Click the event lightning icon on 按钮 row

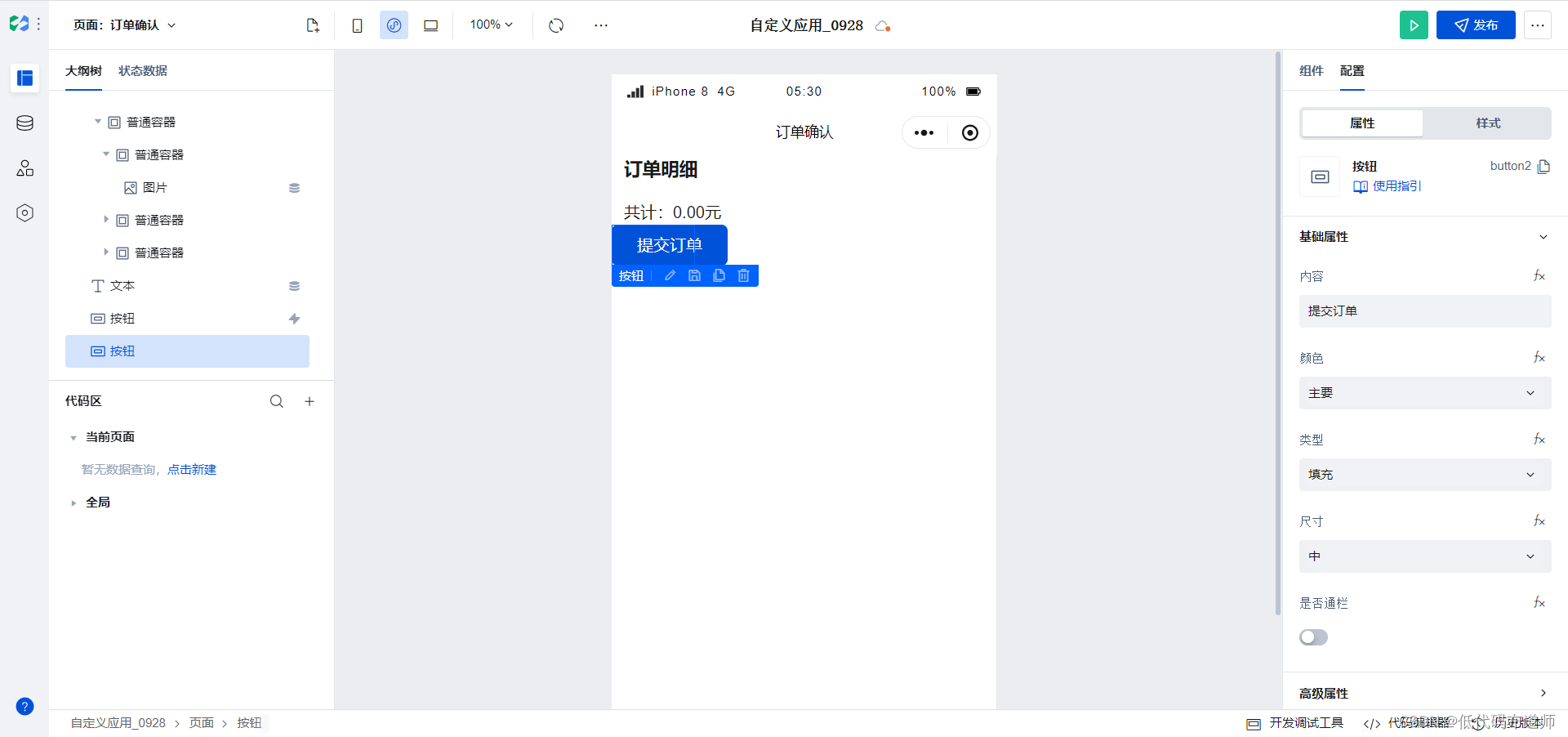coord(294,319)
